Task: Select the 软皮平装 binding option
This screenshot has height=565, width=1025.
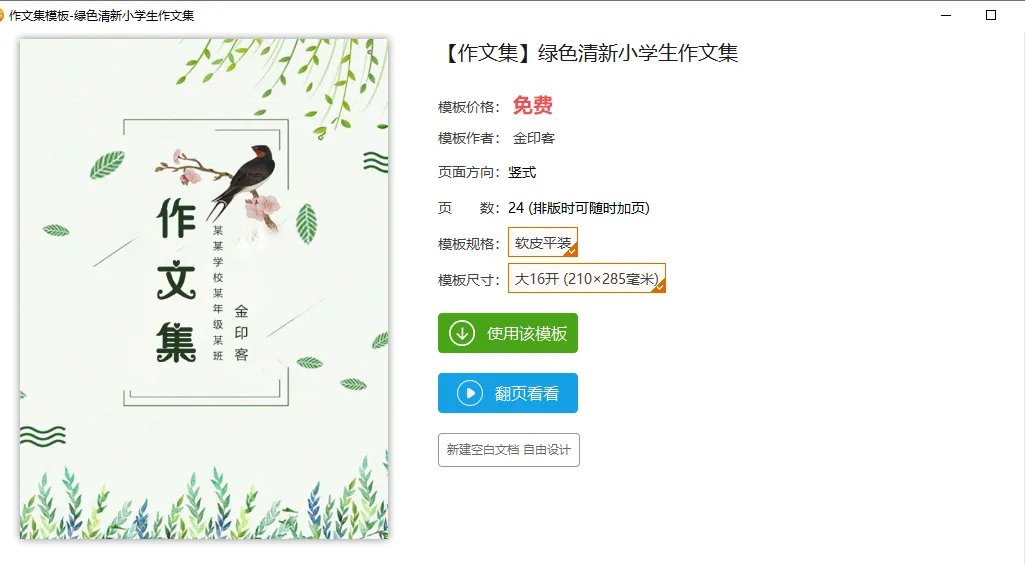Action: pyautogui.click(x=543, y=243)
